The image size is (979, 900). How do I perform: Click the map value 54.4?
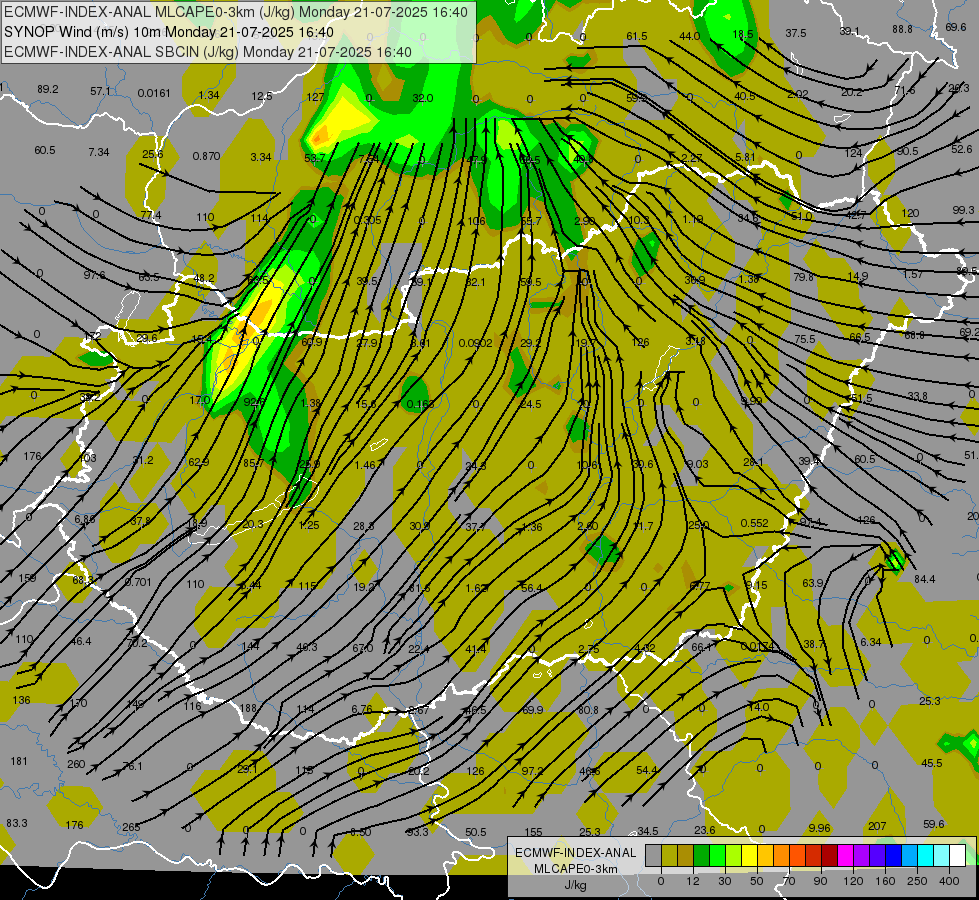[x=646, y=770]
